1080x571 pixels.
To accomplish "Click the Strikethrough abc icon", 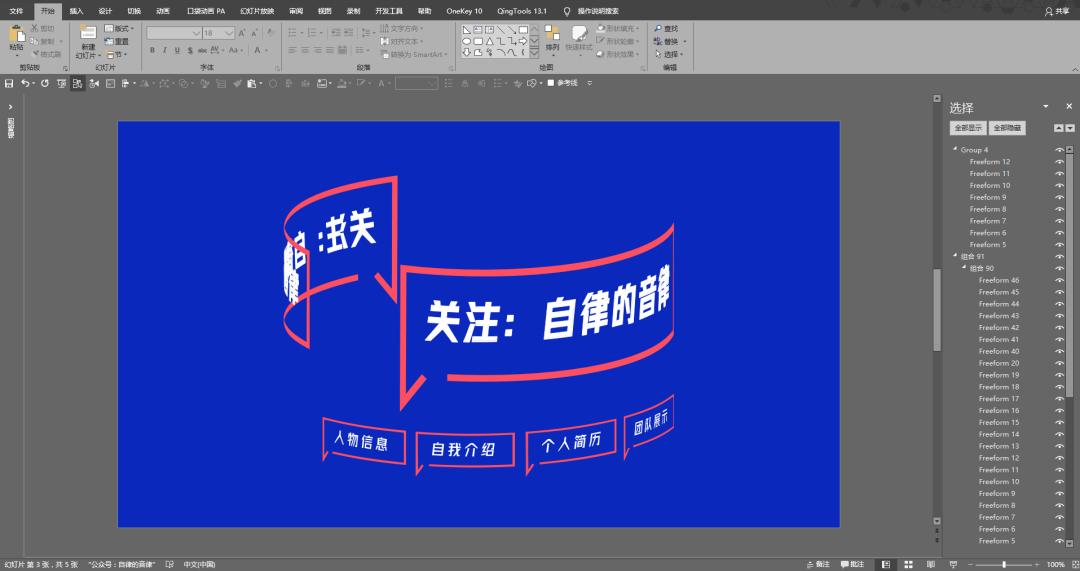I will pos(202,50).
